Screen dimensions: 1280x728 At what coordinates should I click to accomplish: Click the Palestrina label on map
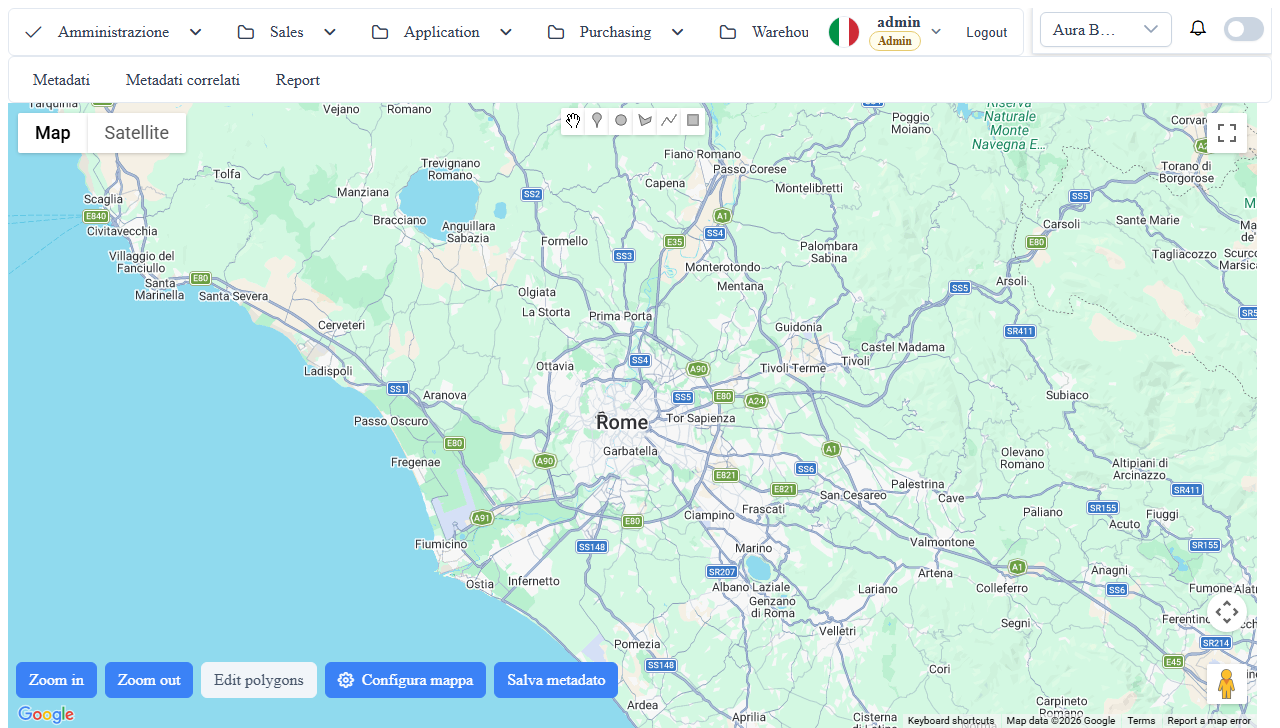[x=917, y=484]
